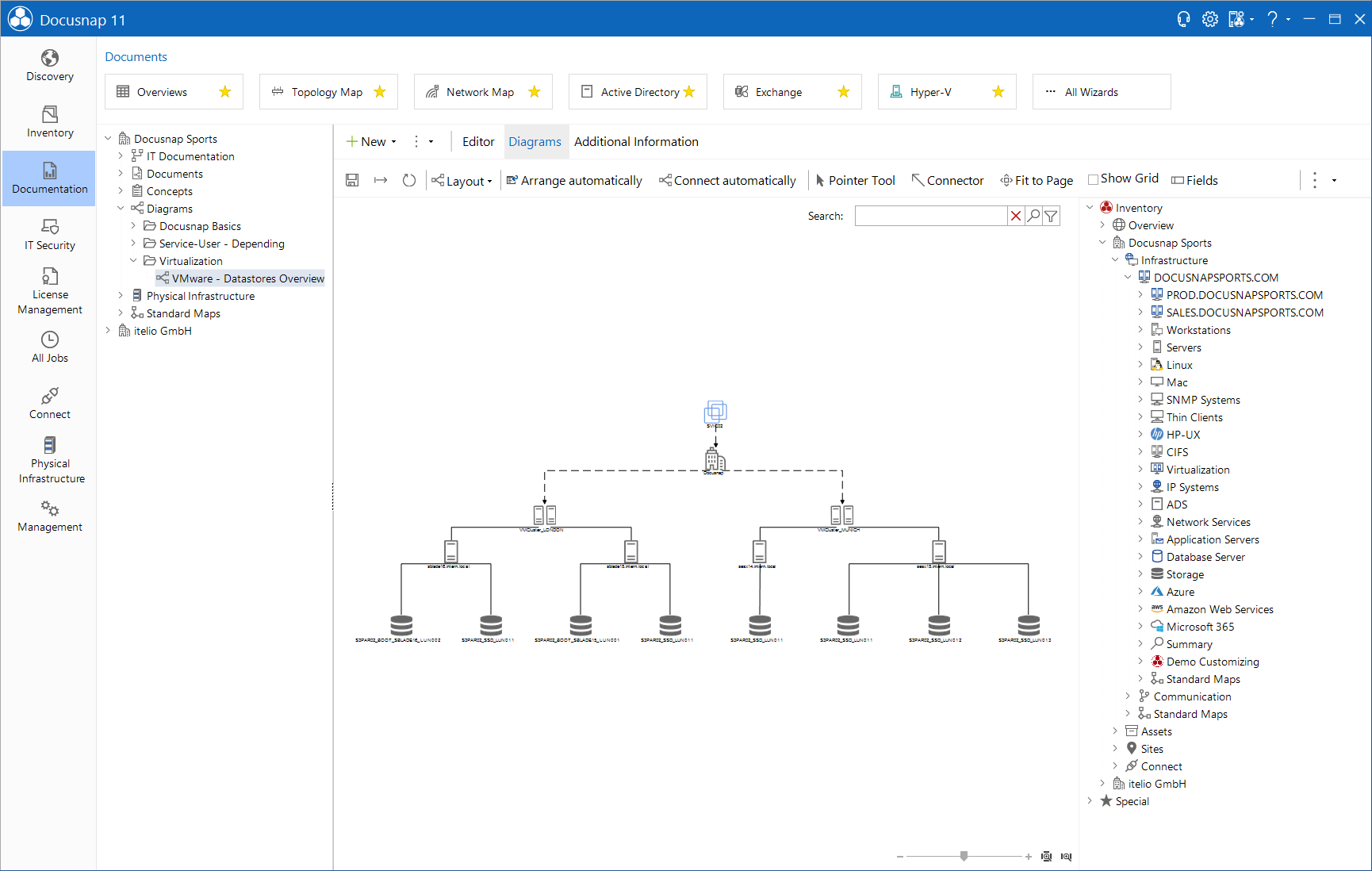Open the help question mark icon
The width and height of the screenshot is (1372, 871).
pos(1272,19)
